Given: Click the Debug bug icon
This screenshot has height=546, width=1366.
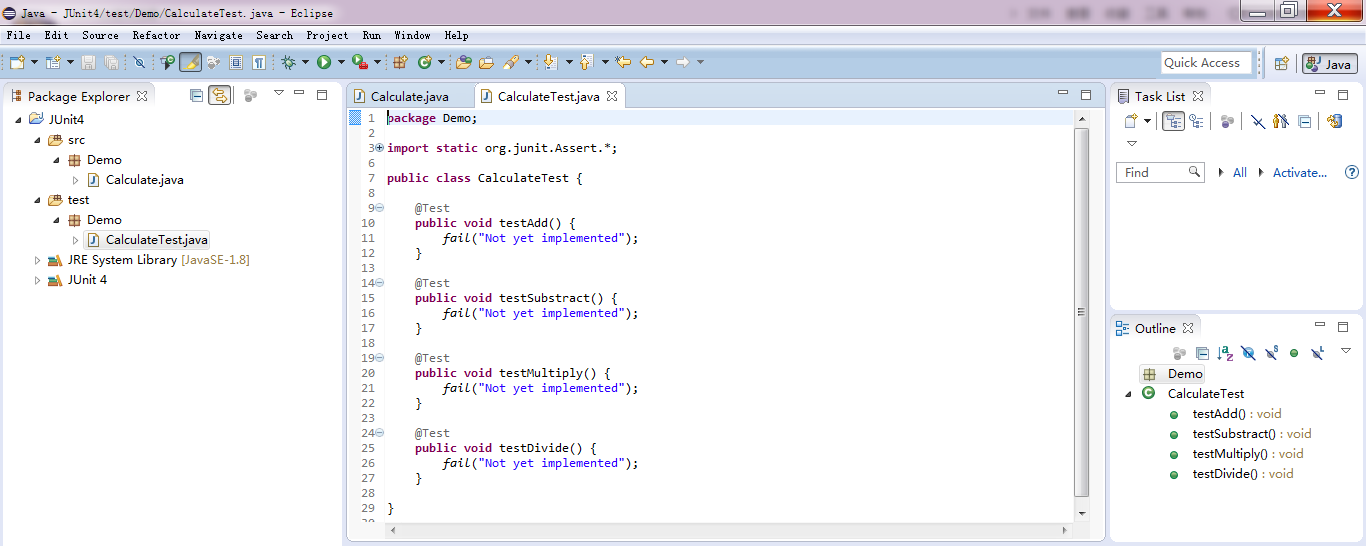Looking at the screenshot, I should 288,62.
